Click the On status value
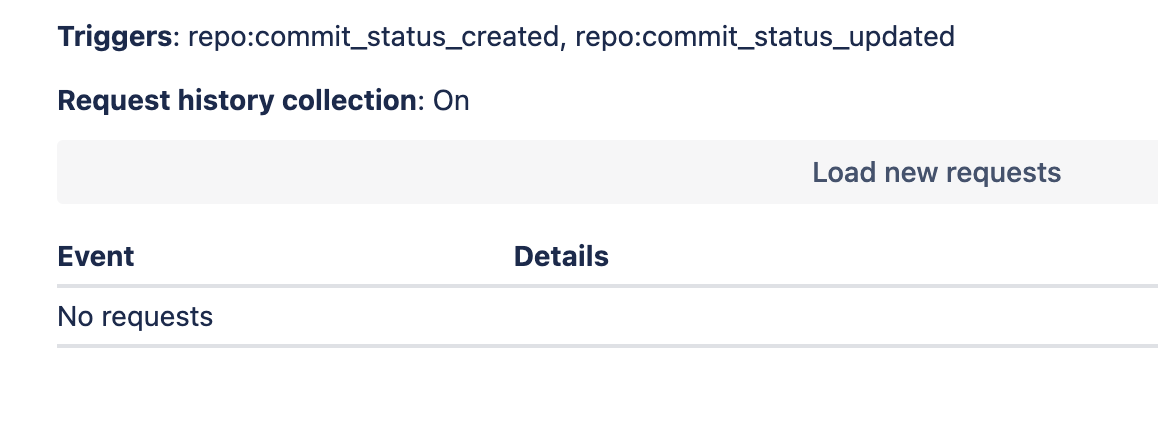The image size is (1158, 436). pyautogui.click(x=451, y=101)
